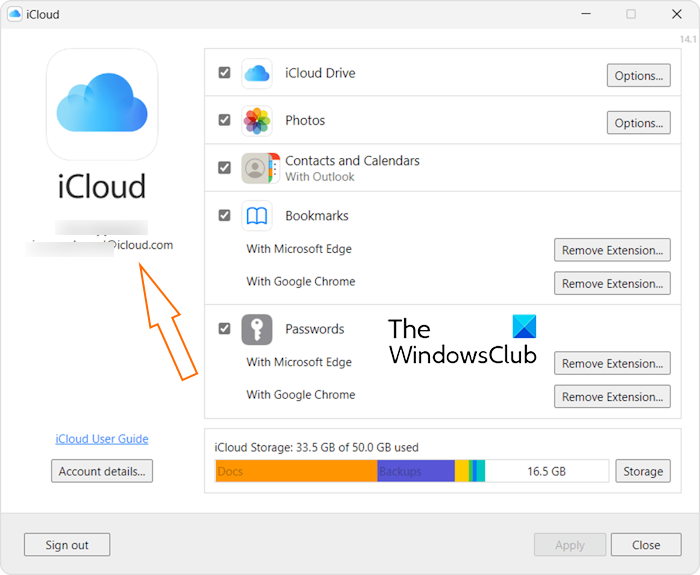Click the iCloud Drive cloud icon
The image size is (700, 575).
tap(257, 74)
